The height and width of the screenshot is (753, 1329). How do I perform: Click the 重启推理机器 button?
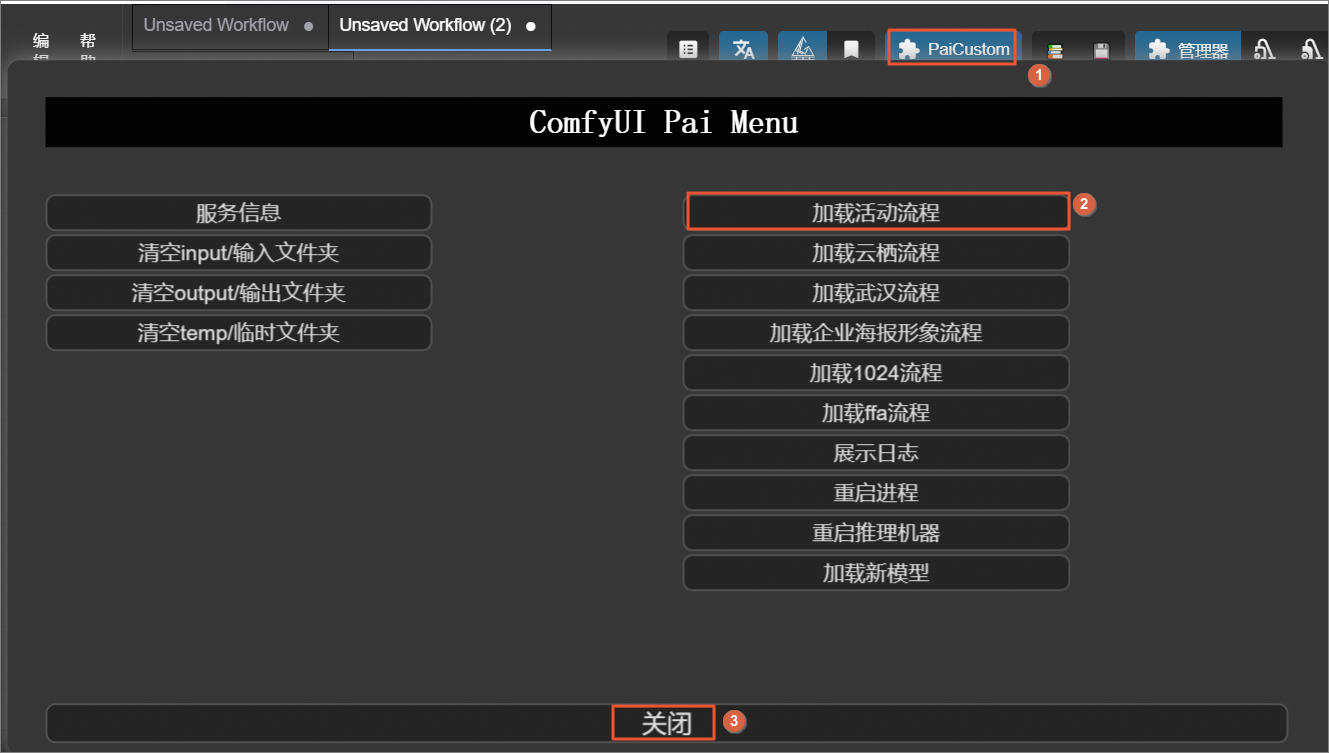(876, 533)
